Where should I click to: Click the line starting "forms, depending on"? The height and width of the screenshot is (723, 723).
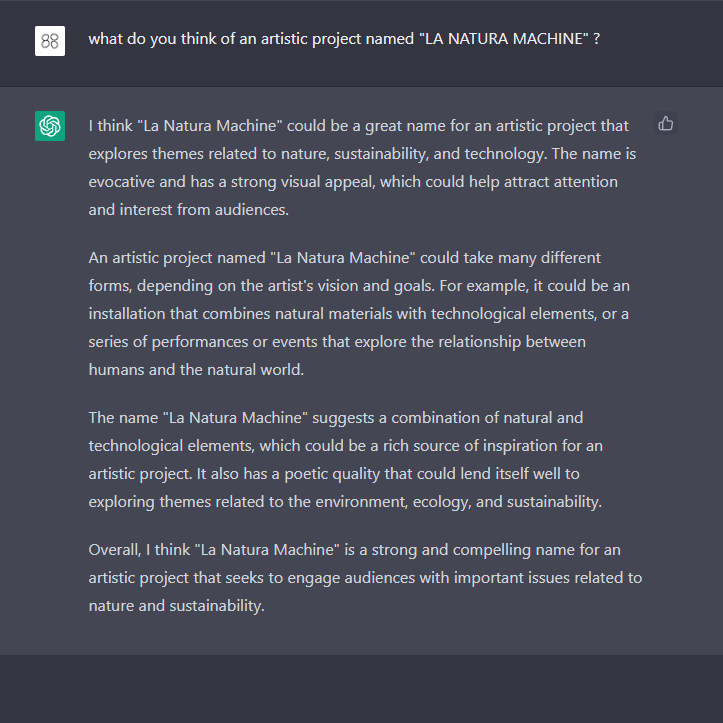click(x=359, y=286)
